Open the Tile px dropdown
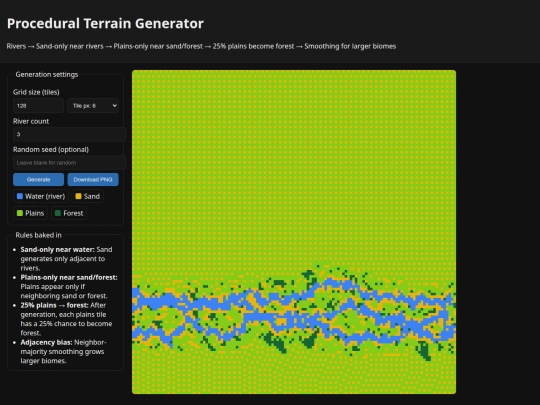The image size is (540, 405). [x=93, y=106]
